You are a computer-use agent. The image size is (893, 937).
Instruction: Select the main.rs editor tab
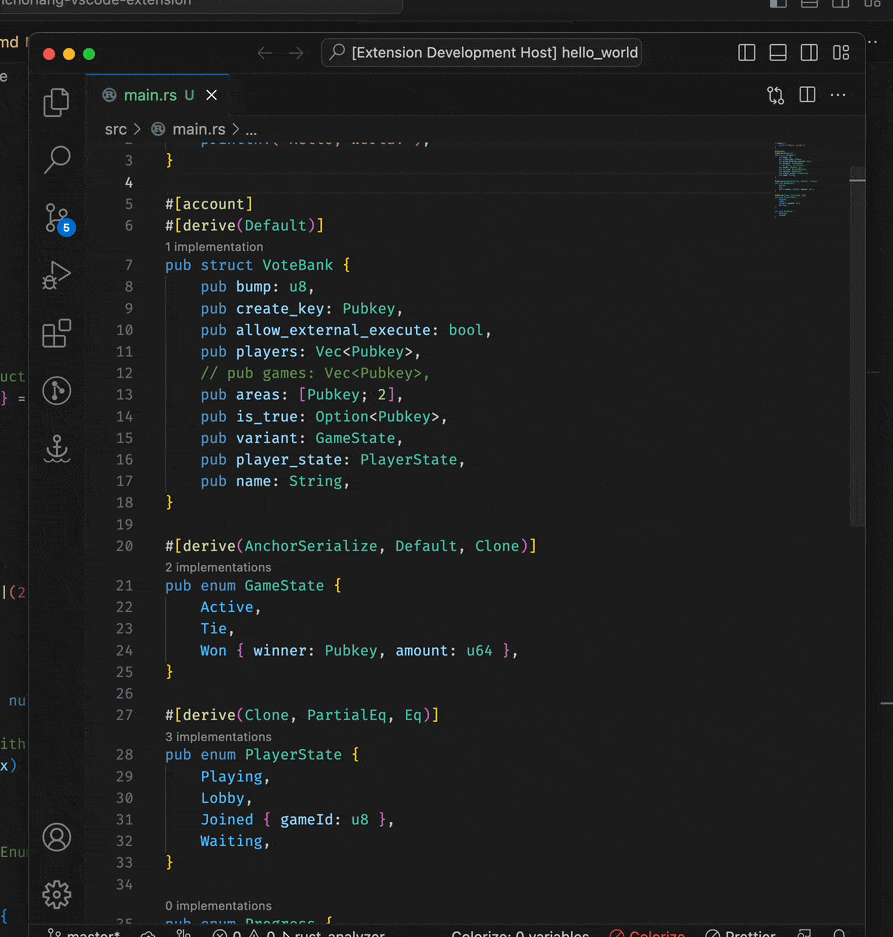[x=158, y=95]
